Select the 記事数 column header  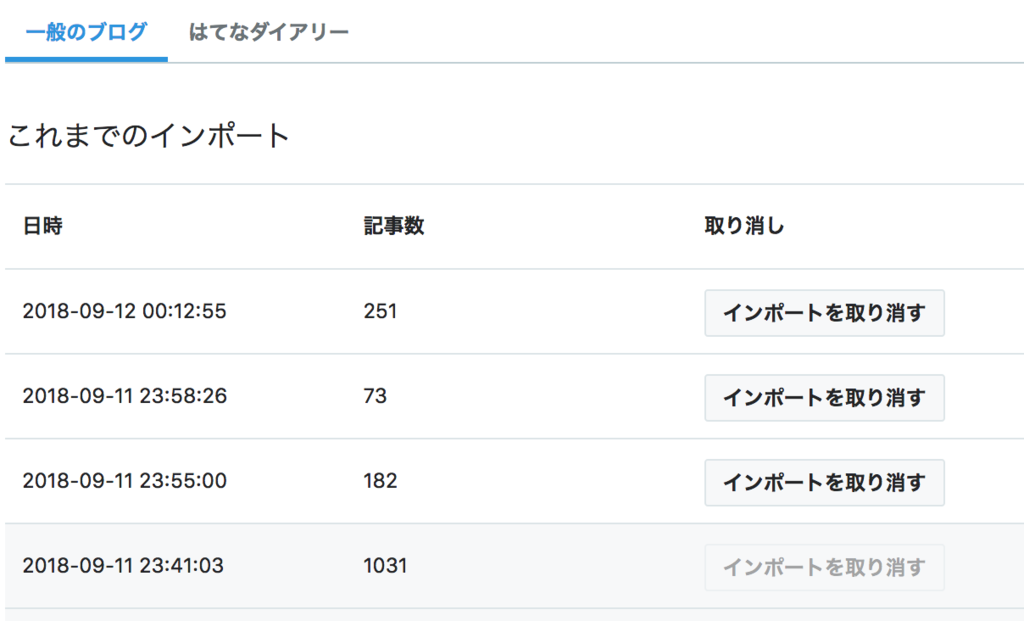tap(394, 226)
